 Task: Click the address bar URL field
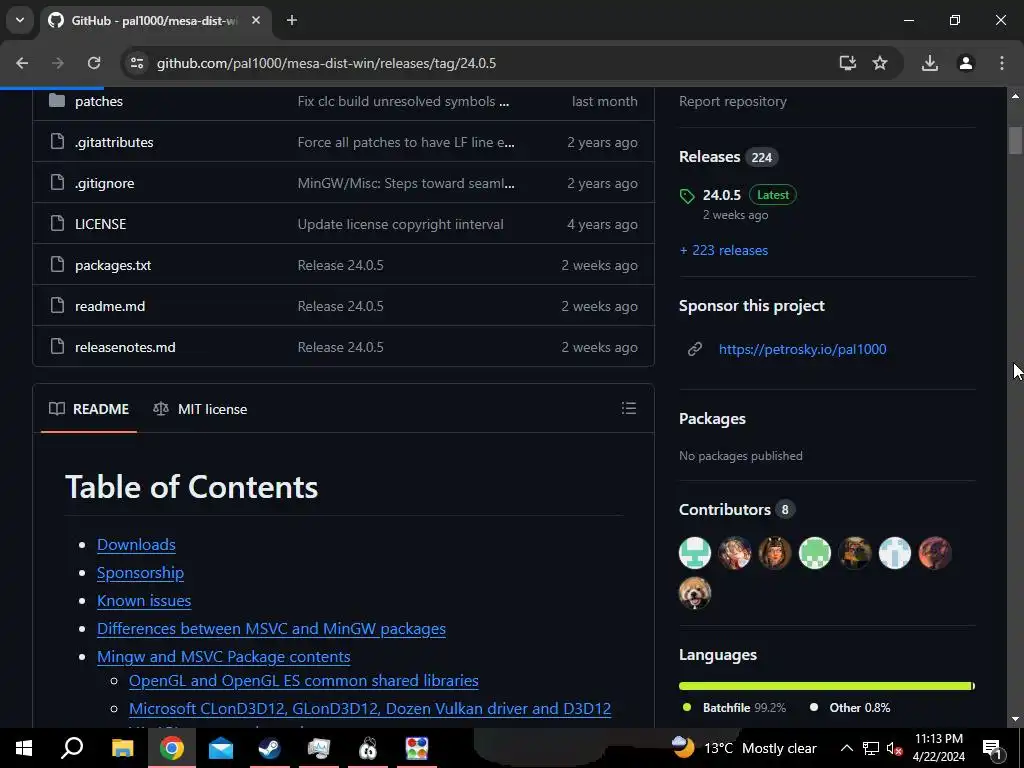point(326,63)
